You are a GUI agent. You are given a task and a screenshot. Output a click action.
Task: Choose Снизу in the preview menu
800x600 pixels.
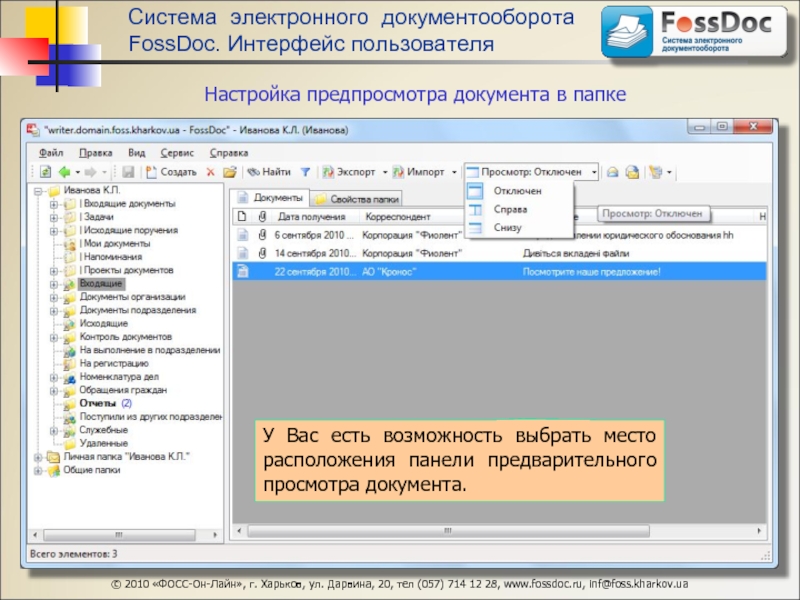coord(508,228)
